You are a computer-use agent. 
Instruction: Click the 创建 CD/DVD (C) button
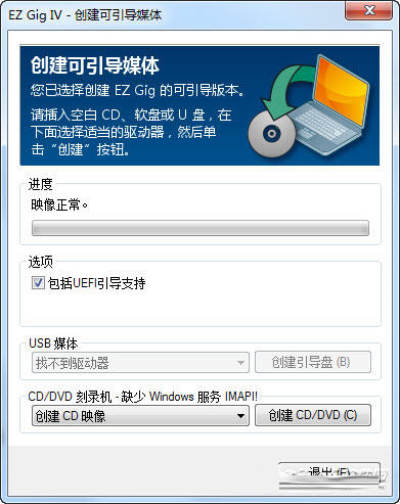pyautogui.click(x=313, y=415)
